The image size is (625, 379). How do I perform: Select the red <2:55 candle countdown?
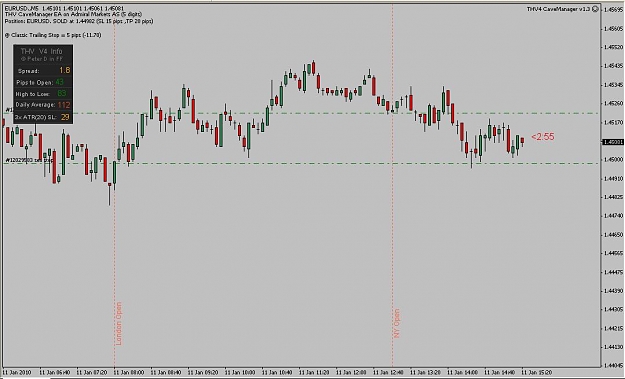tap(543, 137)
